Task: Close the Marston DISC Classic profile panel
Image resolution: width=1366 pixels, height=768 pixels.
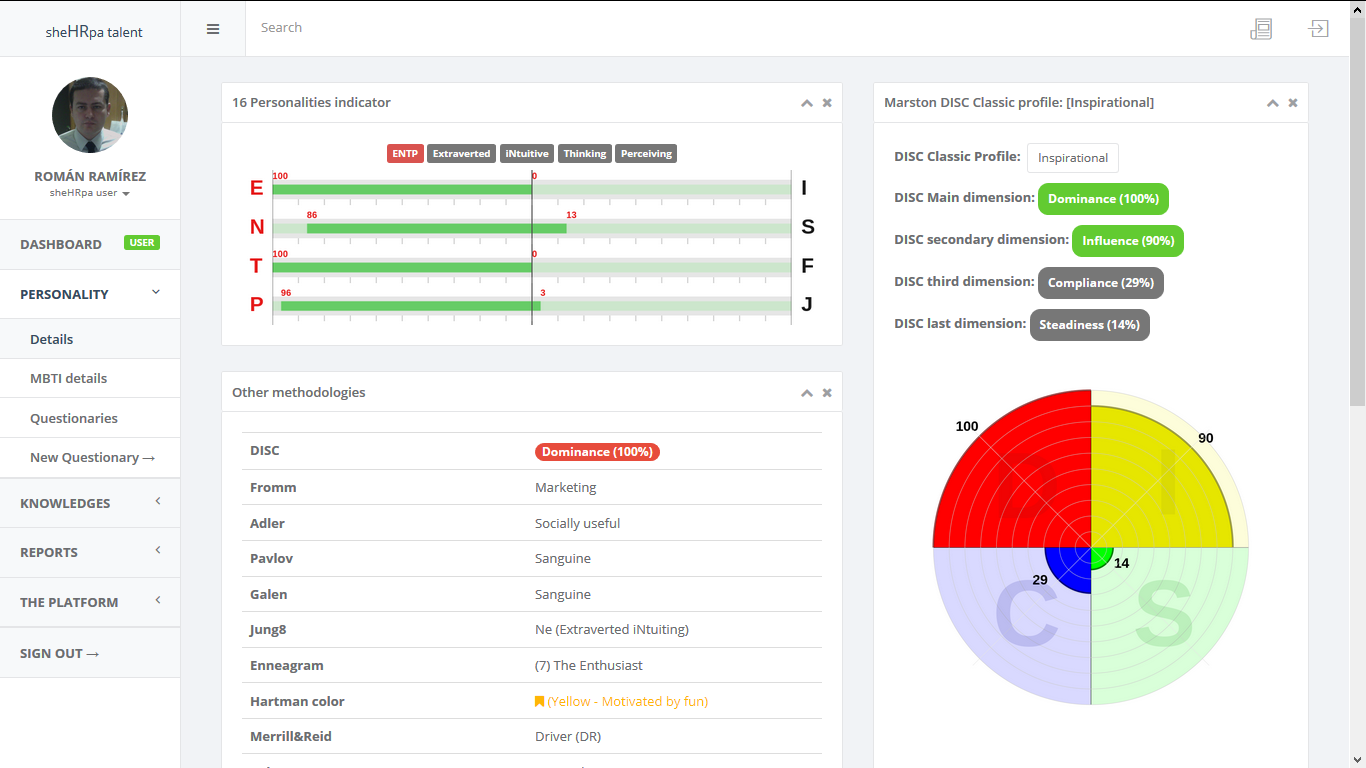Action: 1293,103
